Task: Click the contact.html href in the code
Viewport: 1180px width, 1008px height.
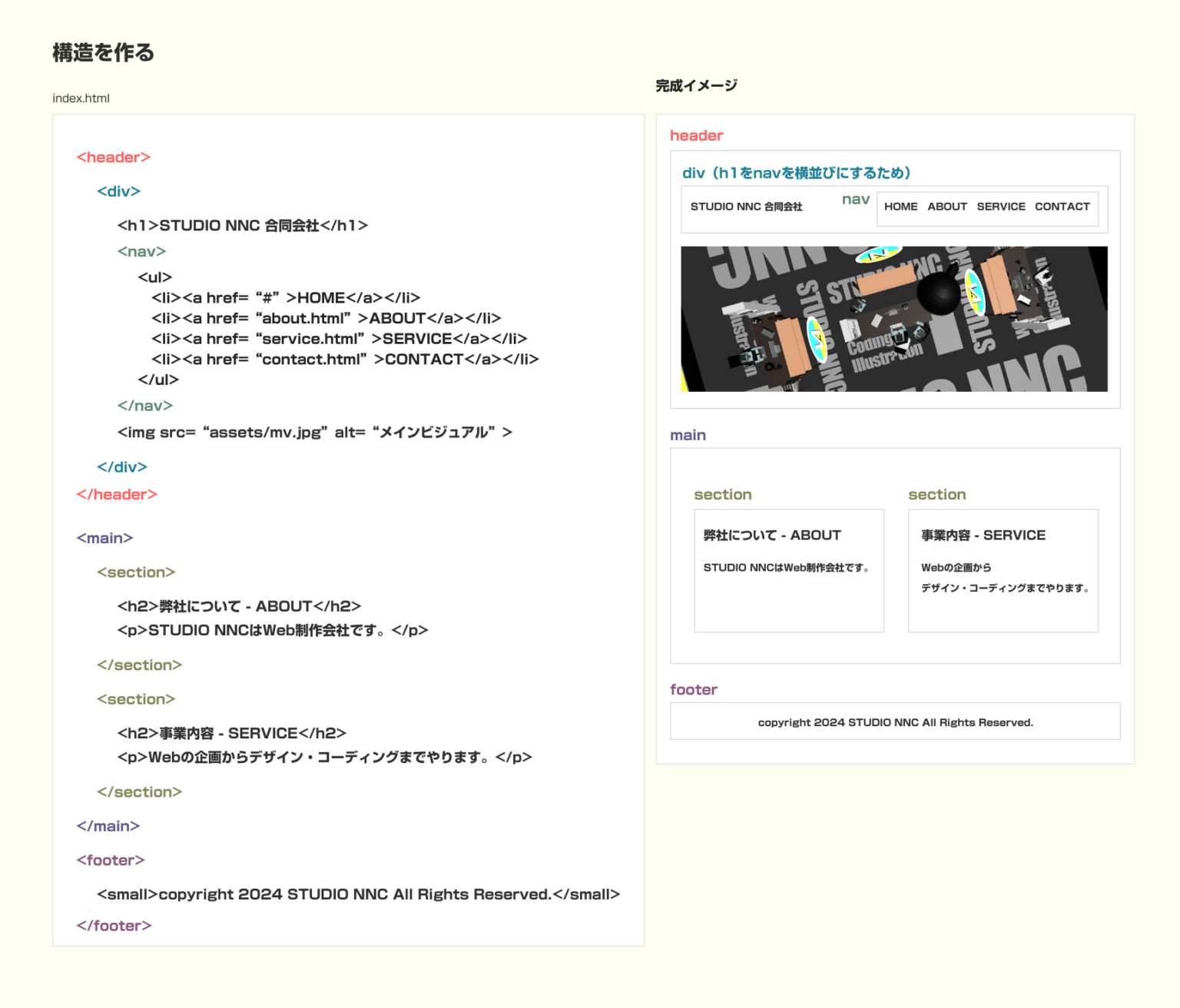Action: 310,359
